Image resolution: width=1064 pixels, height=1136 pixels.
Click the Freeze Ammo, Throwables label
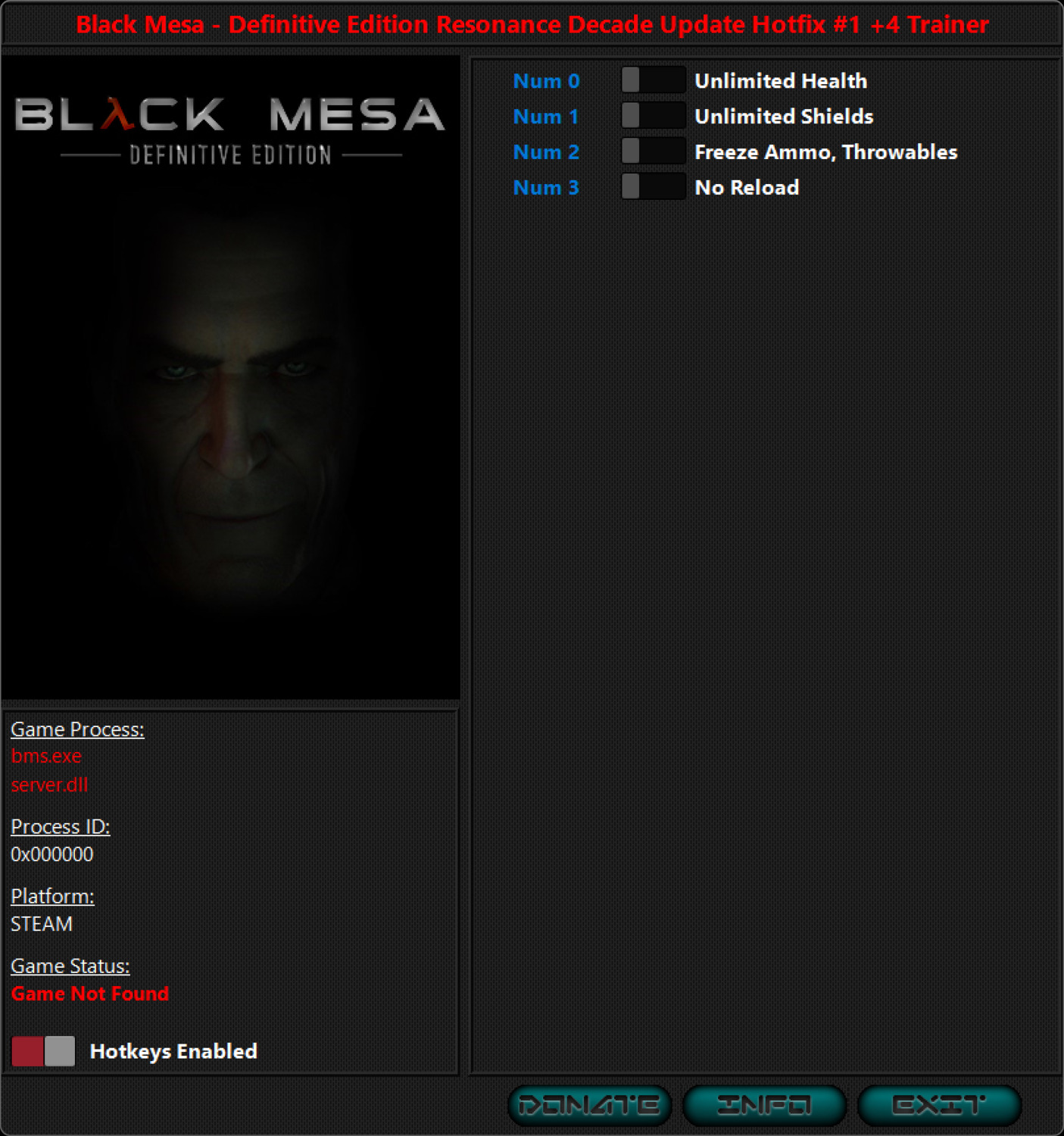(x=826, y=152)
